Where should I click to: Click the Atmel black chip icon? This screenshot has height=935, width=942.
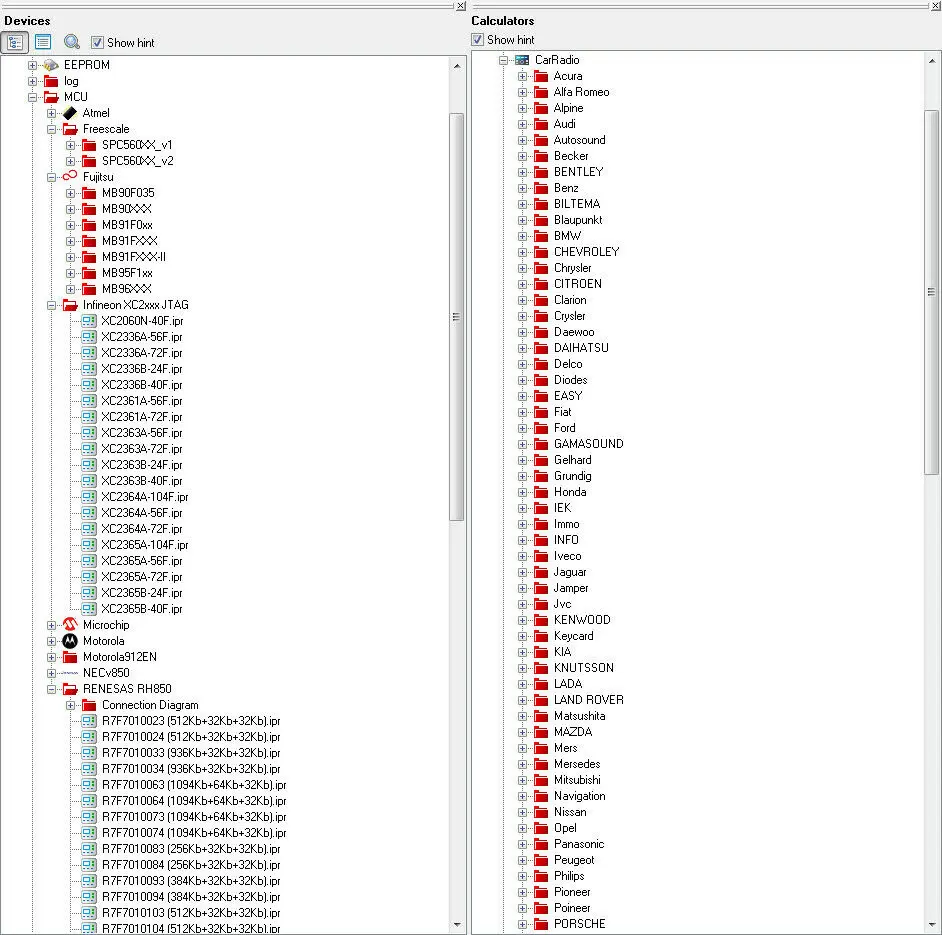(x=70, y=113)
